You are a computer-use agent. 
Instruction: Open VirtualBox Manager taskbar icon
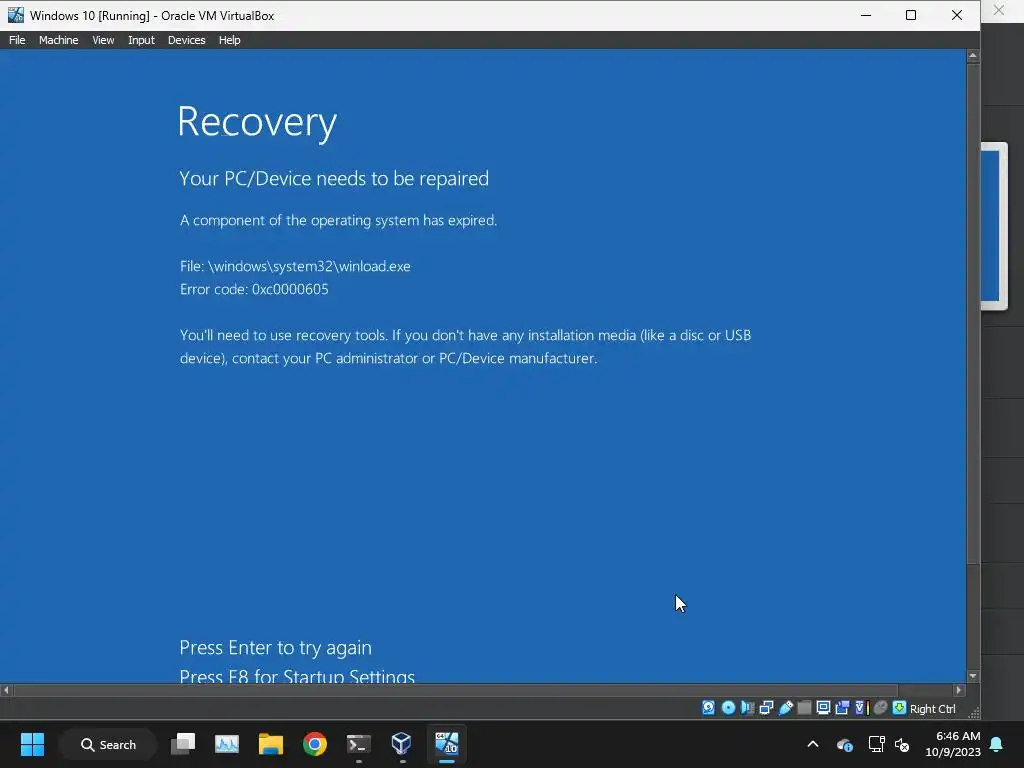(402, 744)
